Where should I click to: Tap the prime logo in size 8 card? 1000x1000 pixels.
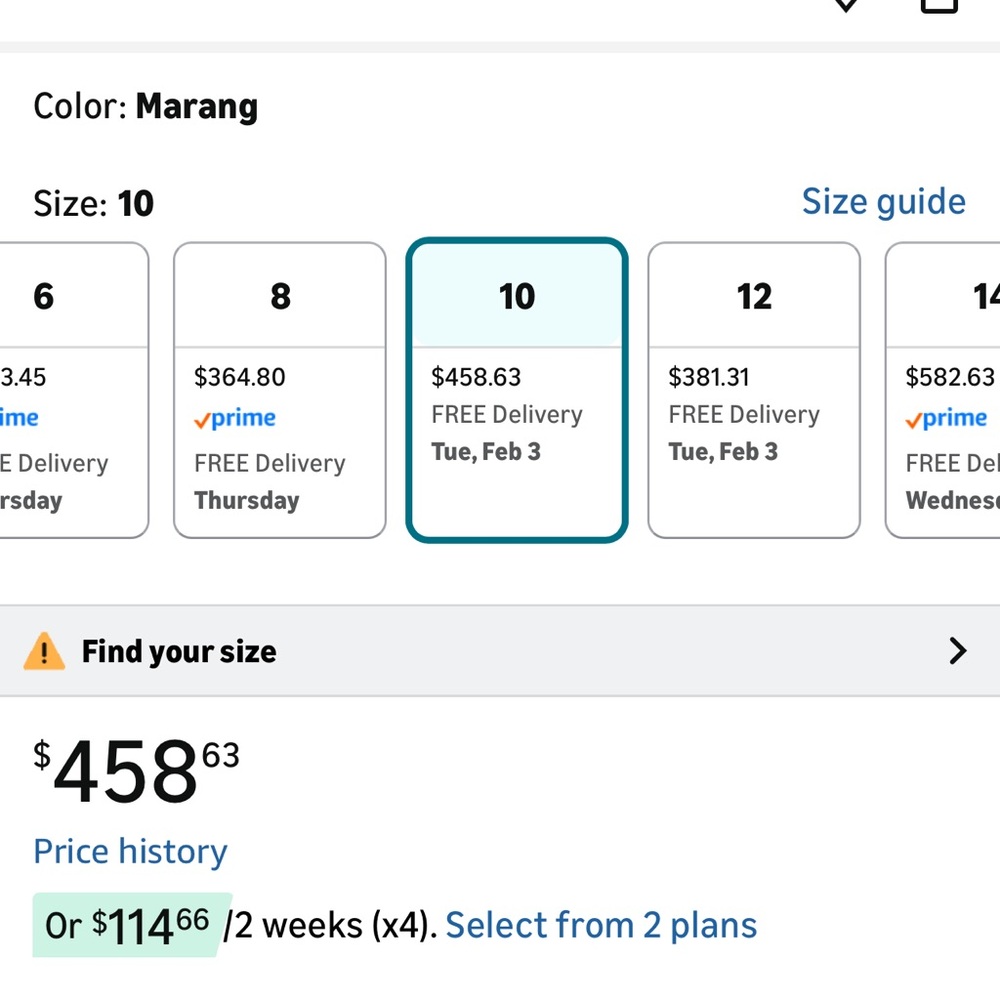click(x=235, y=418)
